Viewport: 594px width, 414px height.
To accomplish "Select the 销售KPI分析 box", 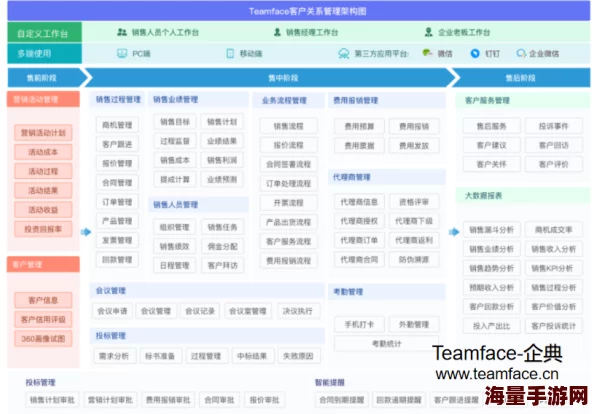I will (x=553, y=269).
